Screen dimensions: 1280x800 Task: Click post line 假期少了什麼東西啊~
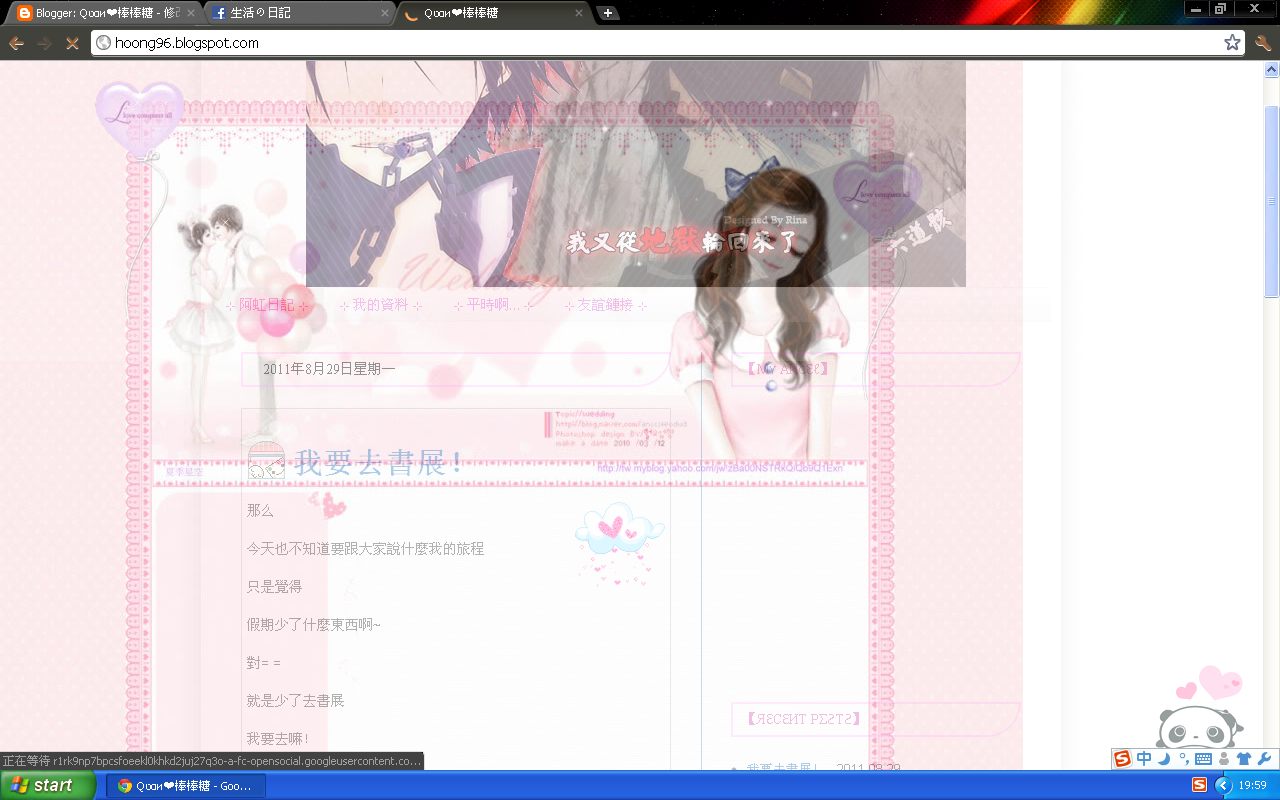(314, 625)
